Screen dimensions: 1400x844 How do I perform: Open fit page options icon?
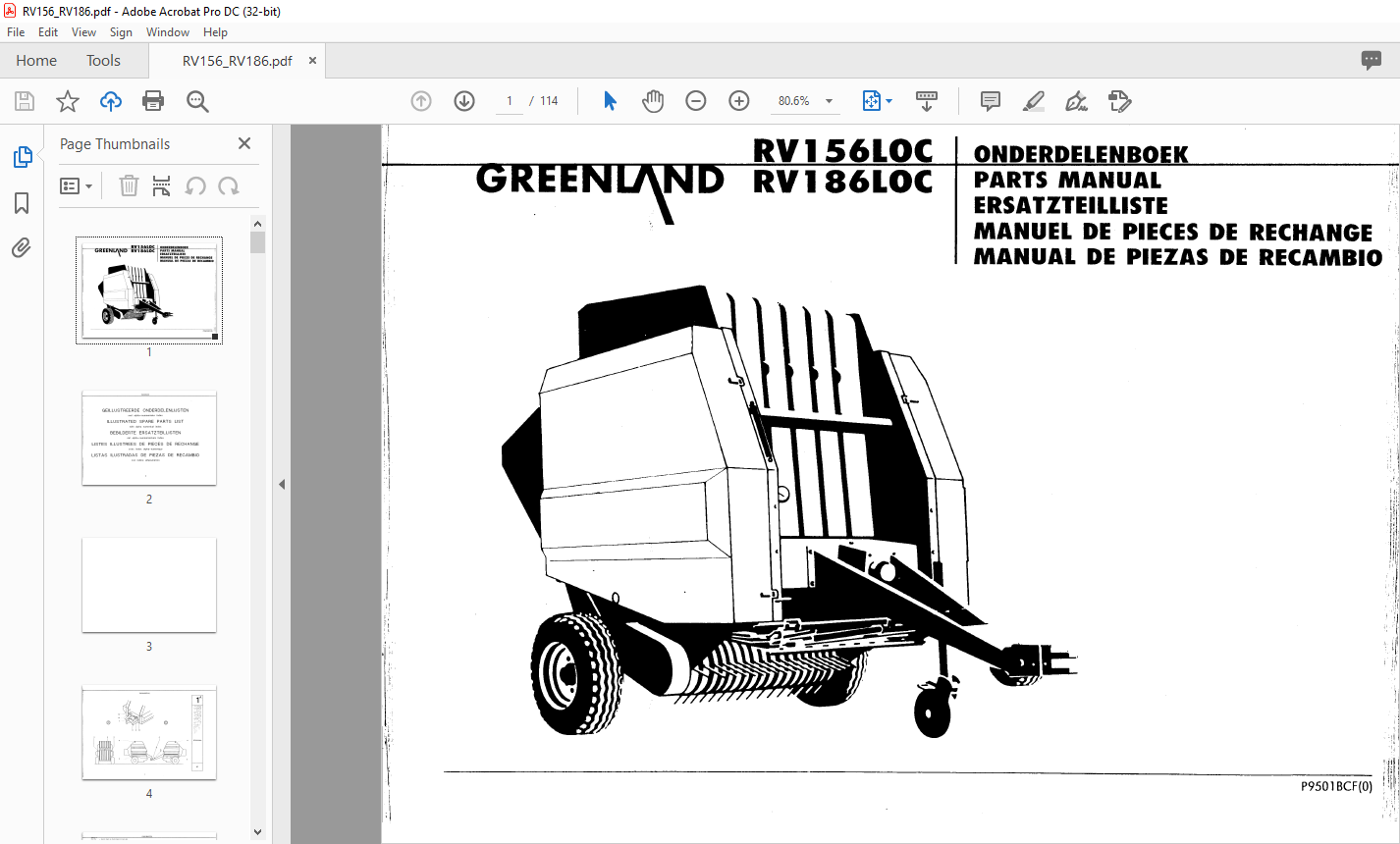coord(877,101)
